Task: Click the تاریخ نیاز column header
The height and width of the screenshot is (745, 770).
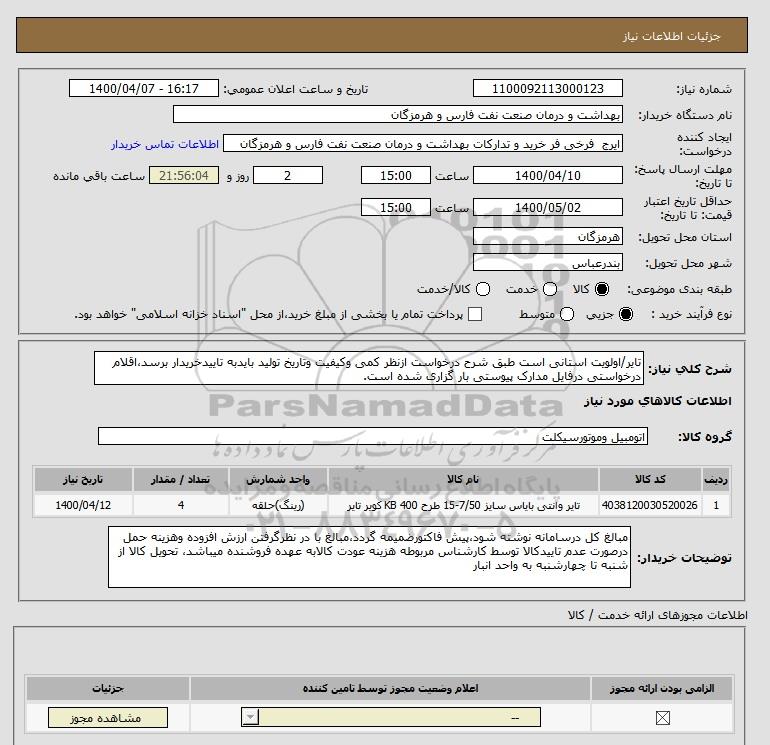Action: tap(83, 479)
